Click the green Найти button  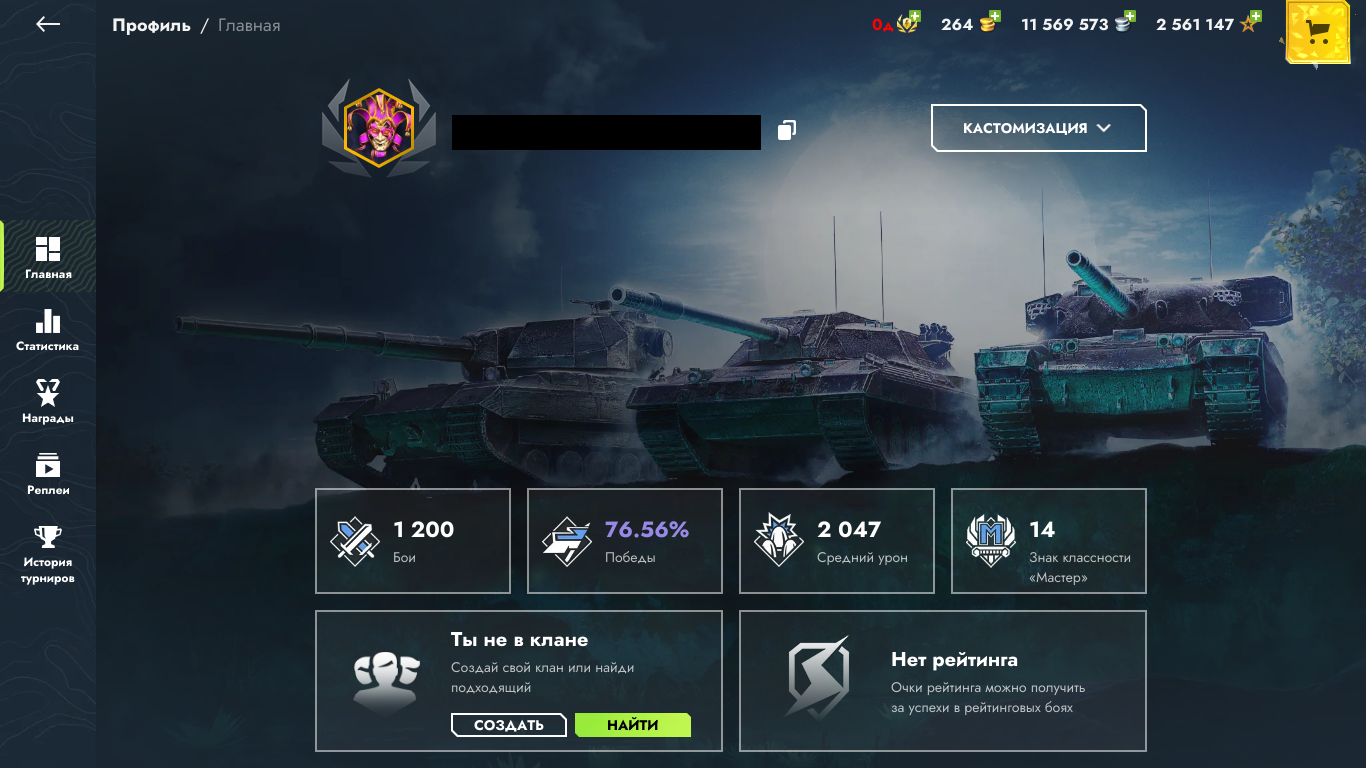[x=633, y=725]
